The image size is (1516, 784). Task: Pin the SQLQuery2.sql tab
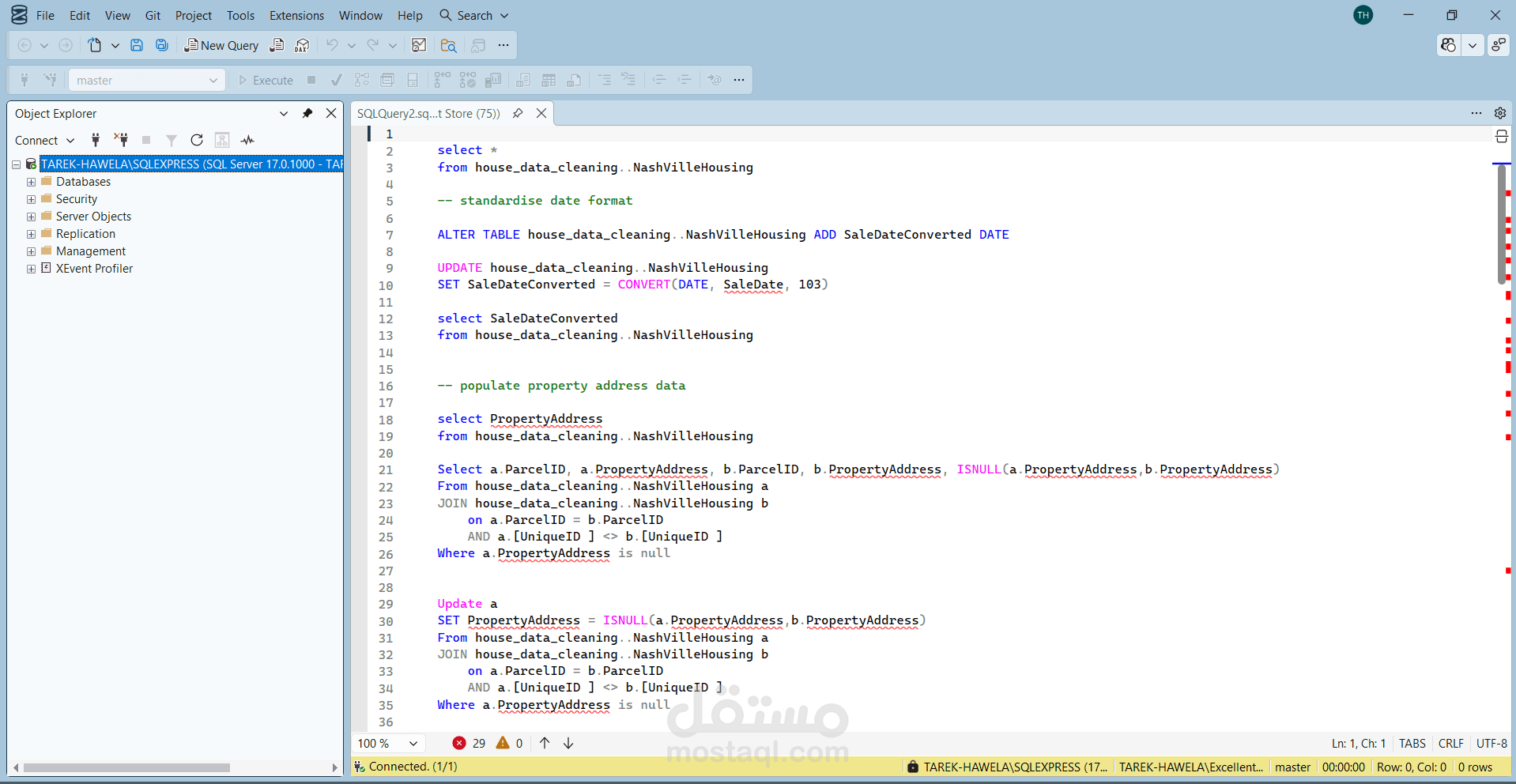[x=518, y=114]
